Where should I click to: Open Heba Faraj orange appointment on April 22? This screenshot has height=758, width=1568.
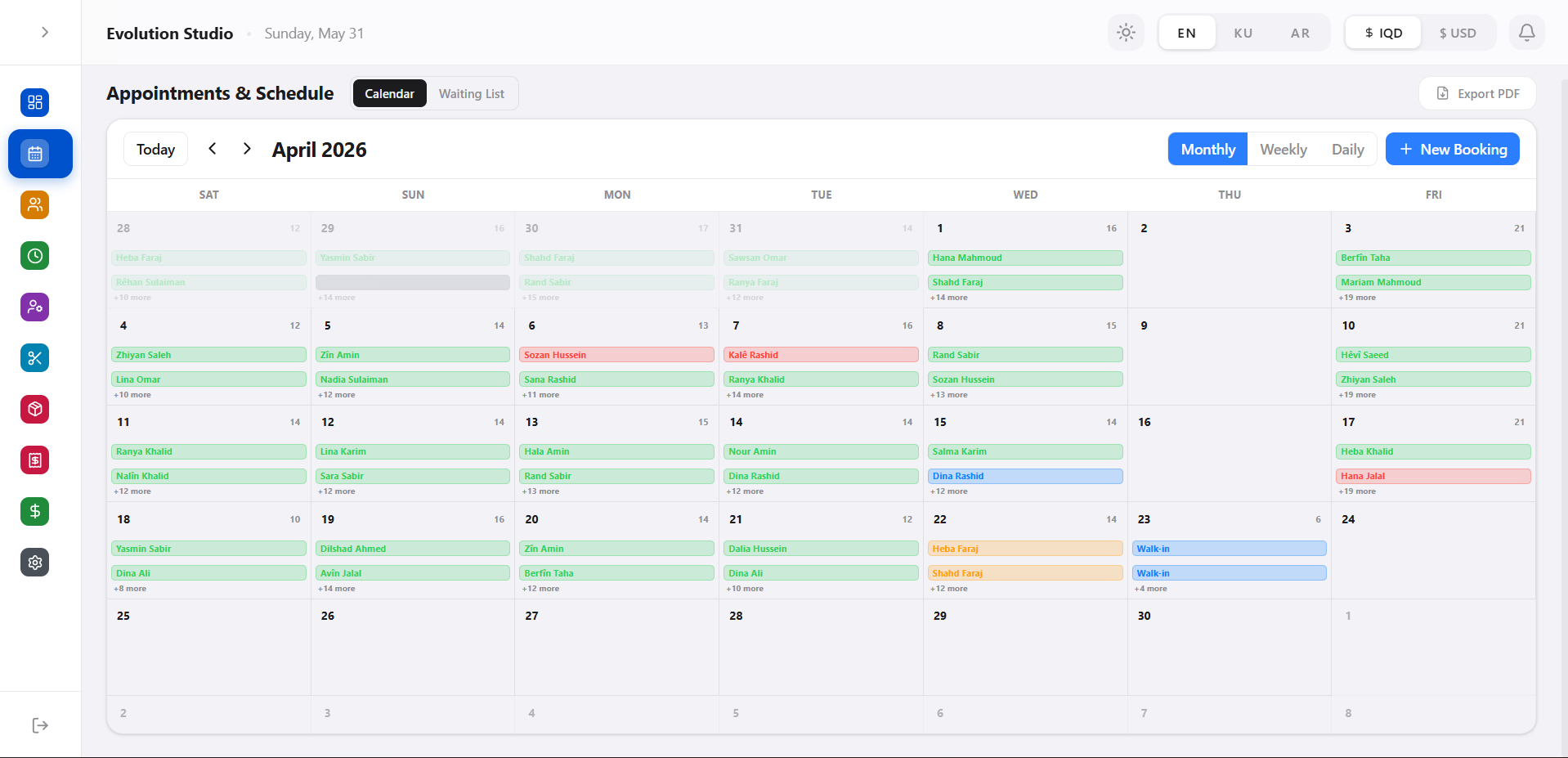1025,549
